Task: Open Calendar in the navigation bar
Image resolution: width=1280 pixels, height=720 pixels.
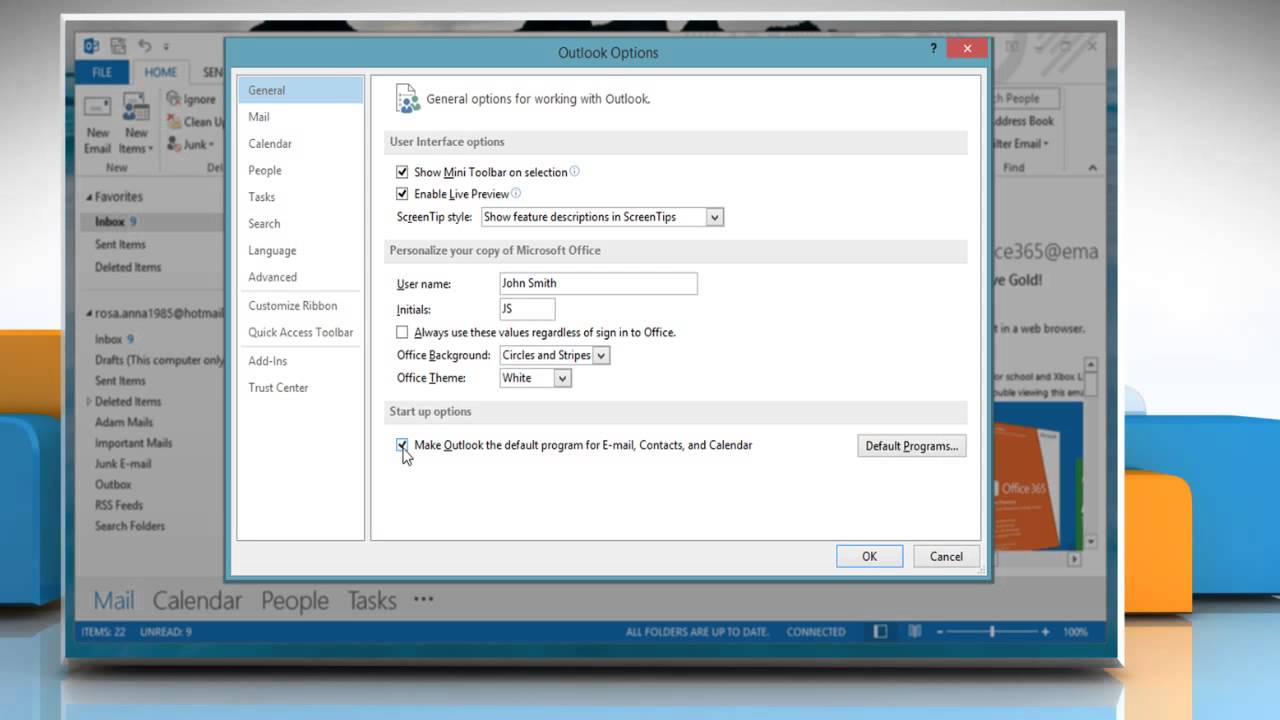Action: [197, 600]
